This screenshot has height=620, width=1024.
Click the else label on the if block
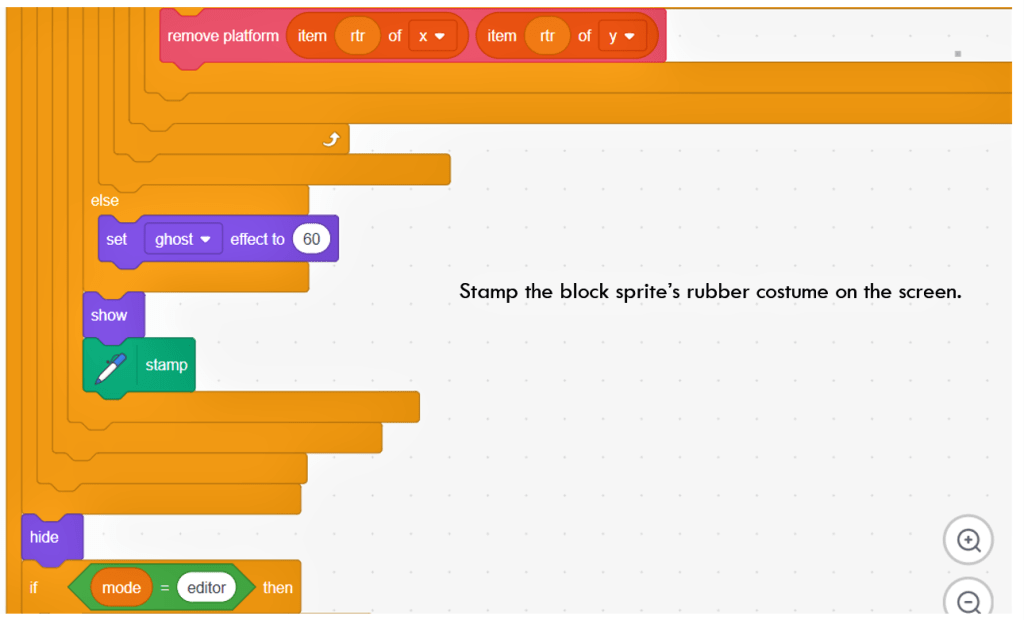(x=105, y=200)
